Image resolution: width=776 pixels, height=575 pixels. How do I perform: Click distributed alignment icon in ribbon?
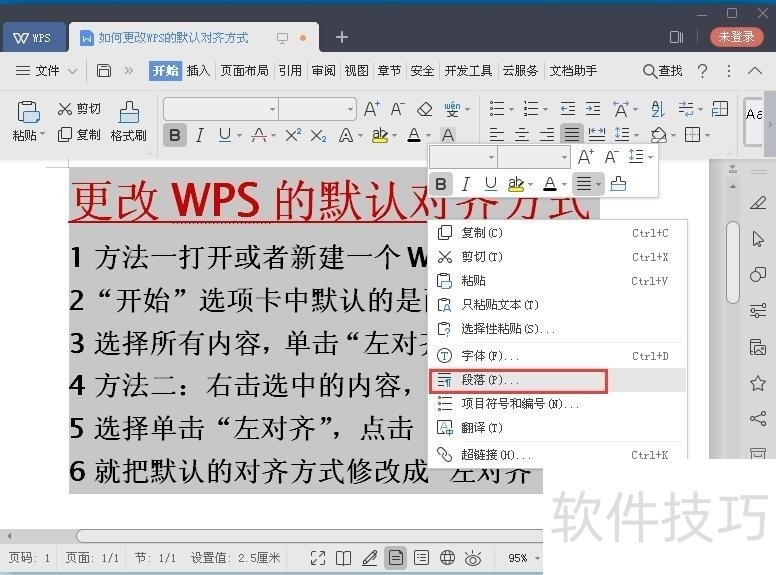click(597, 134)
